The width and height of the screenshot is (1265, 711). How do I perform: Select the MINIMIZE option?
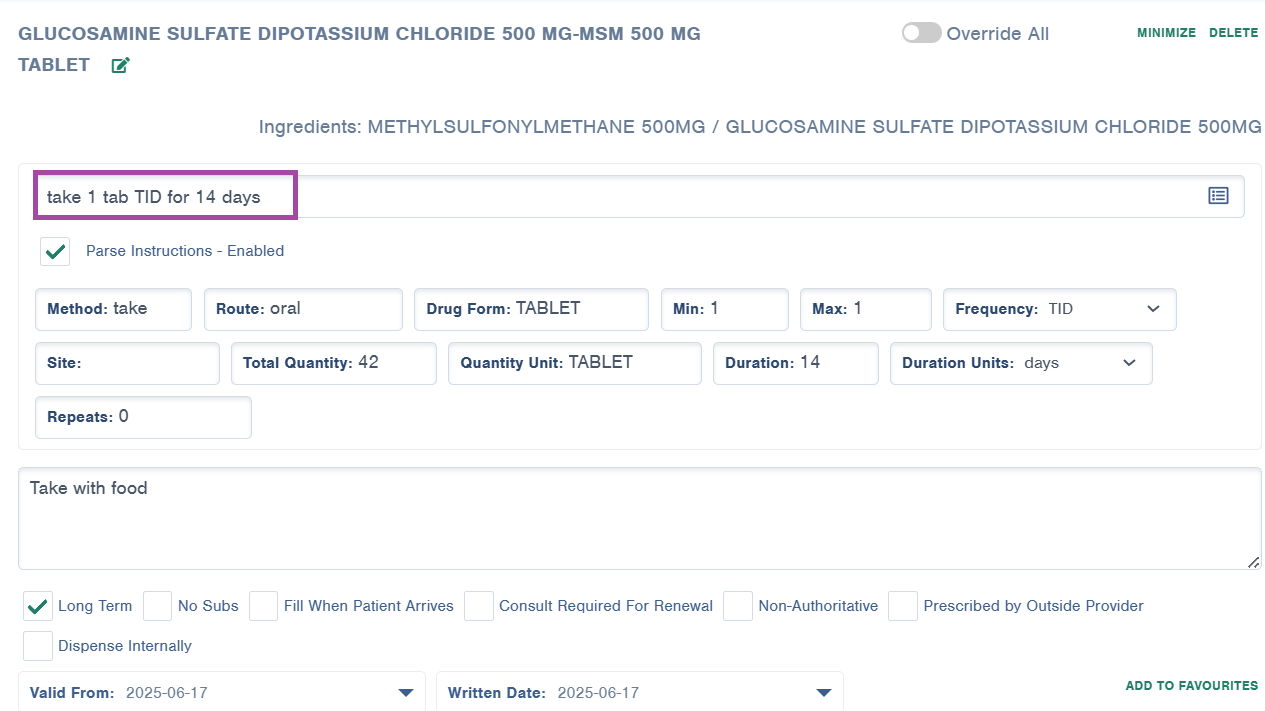(1166, 32)
